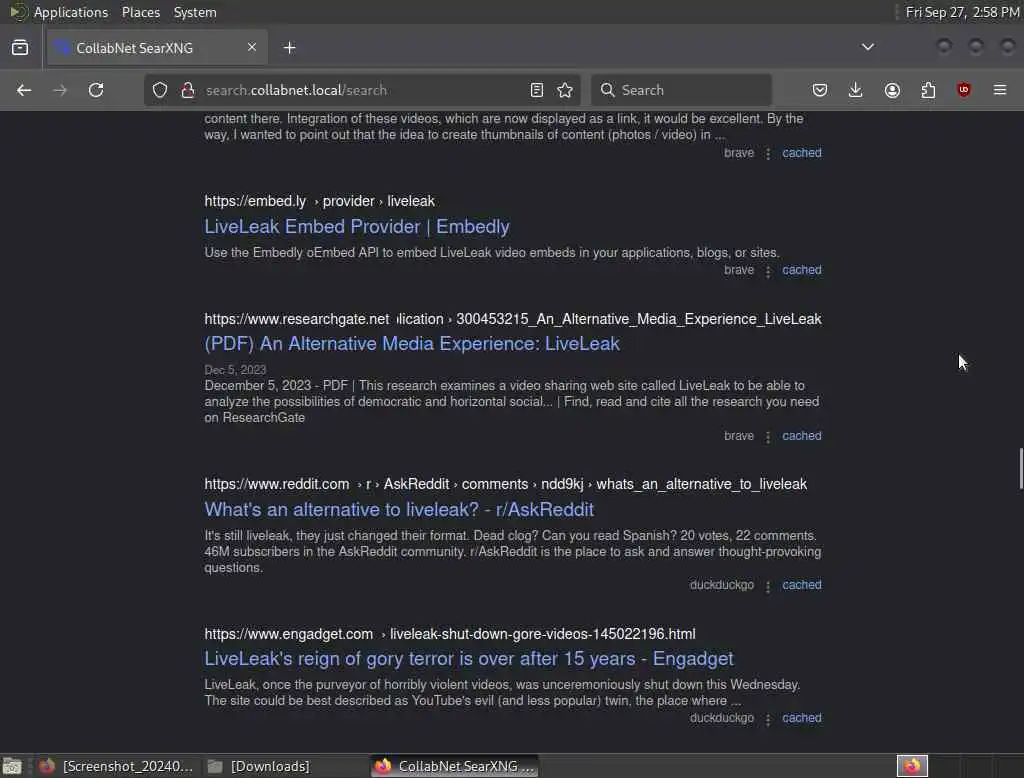Click the brave label under Embedly result

coord(739,270)
